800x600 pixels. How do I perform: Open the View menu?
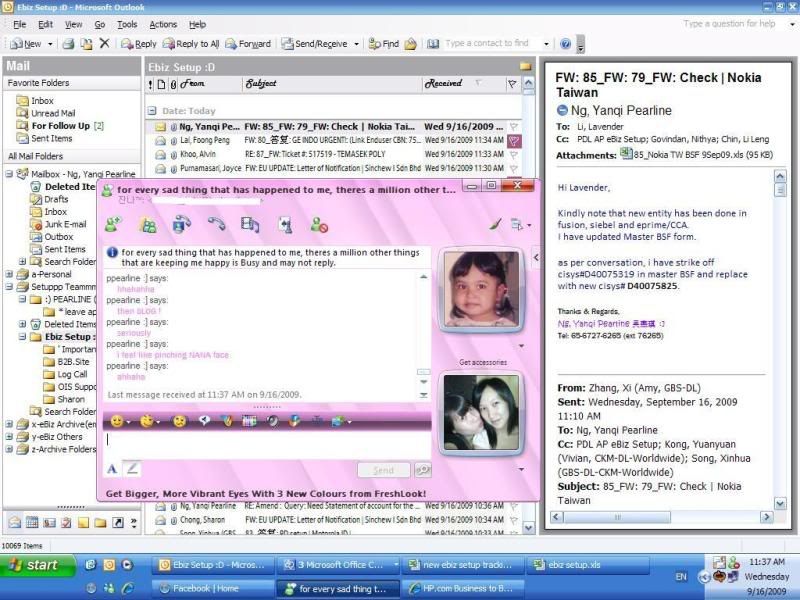tap(73, 24)
